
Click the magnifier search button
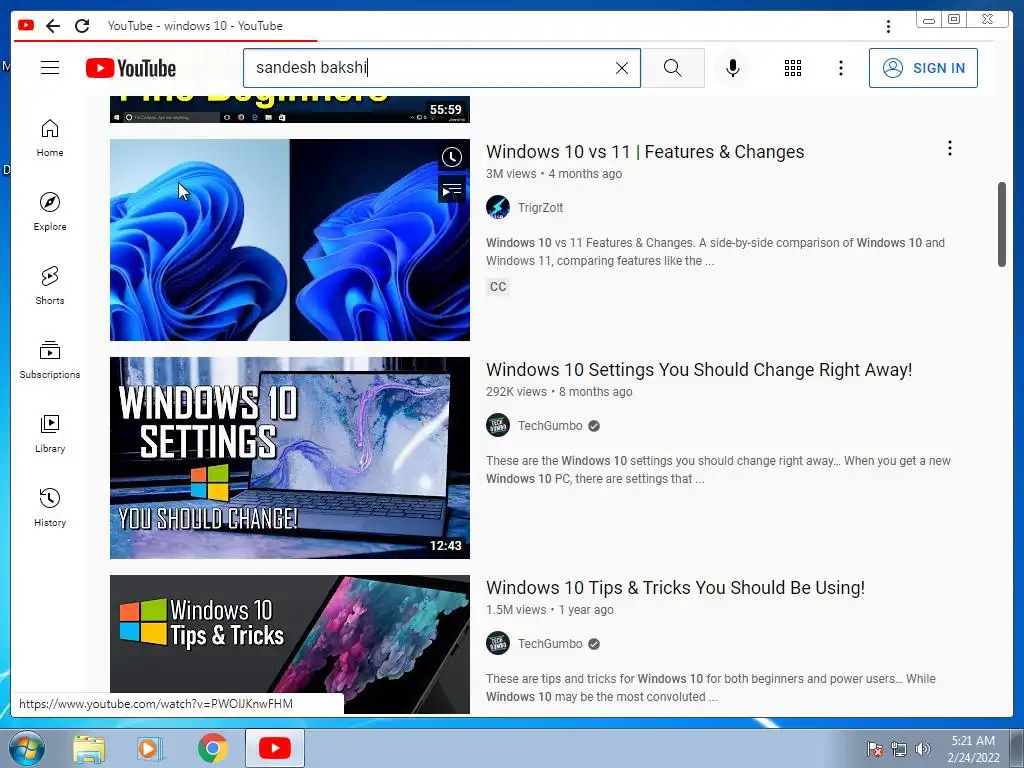point(673,68)
